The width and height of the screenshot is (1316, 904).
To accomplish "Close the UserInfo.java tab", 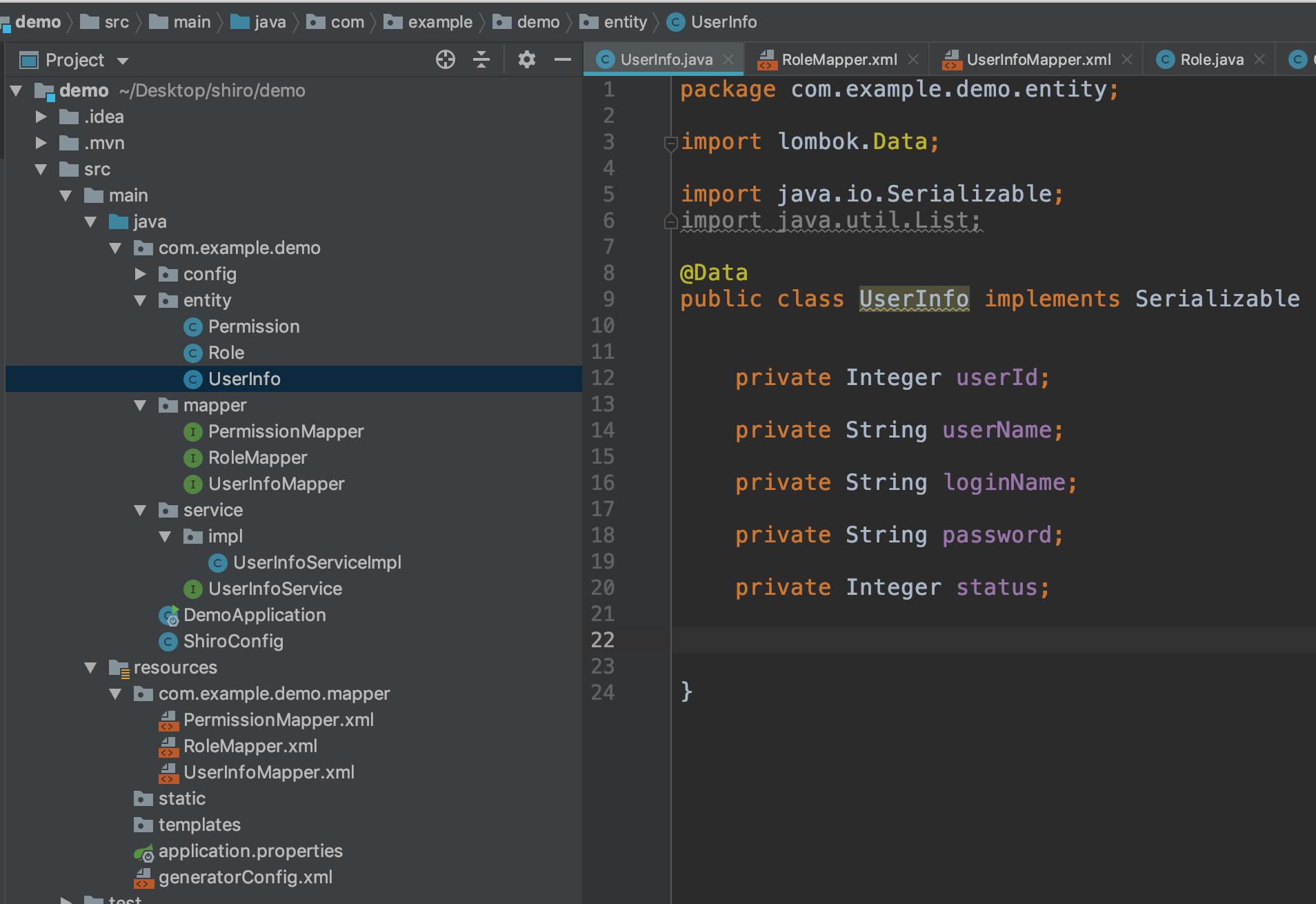I will pos(728,59).
